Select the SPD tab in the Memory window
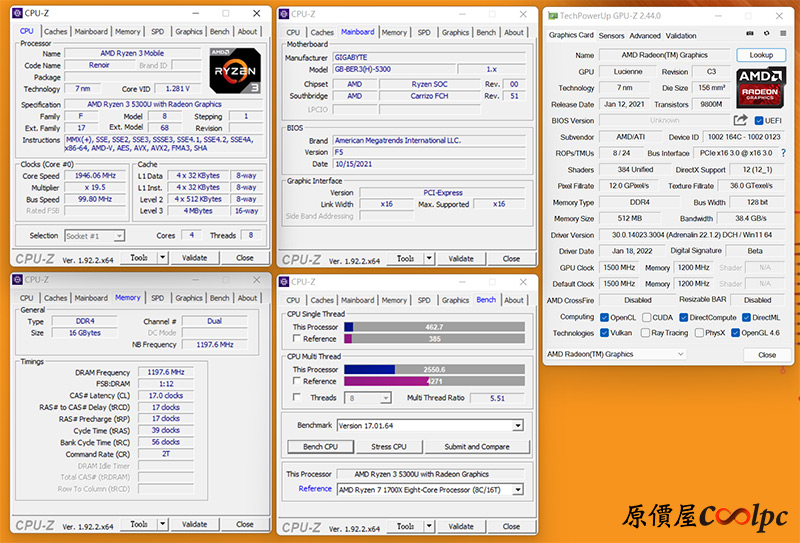The image size is (800, 543). click(x=158, y=298)
